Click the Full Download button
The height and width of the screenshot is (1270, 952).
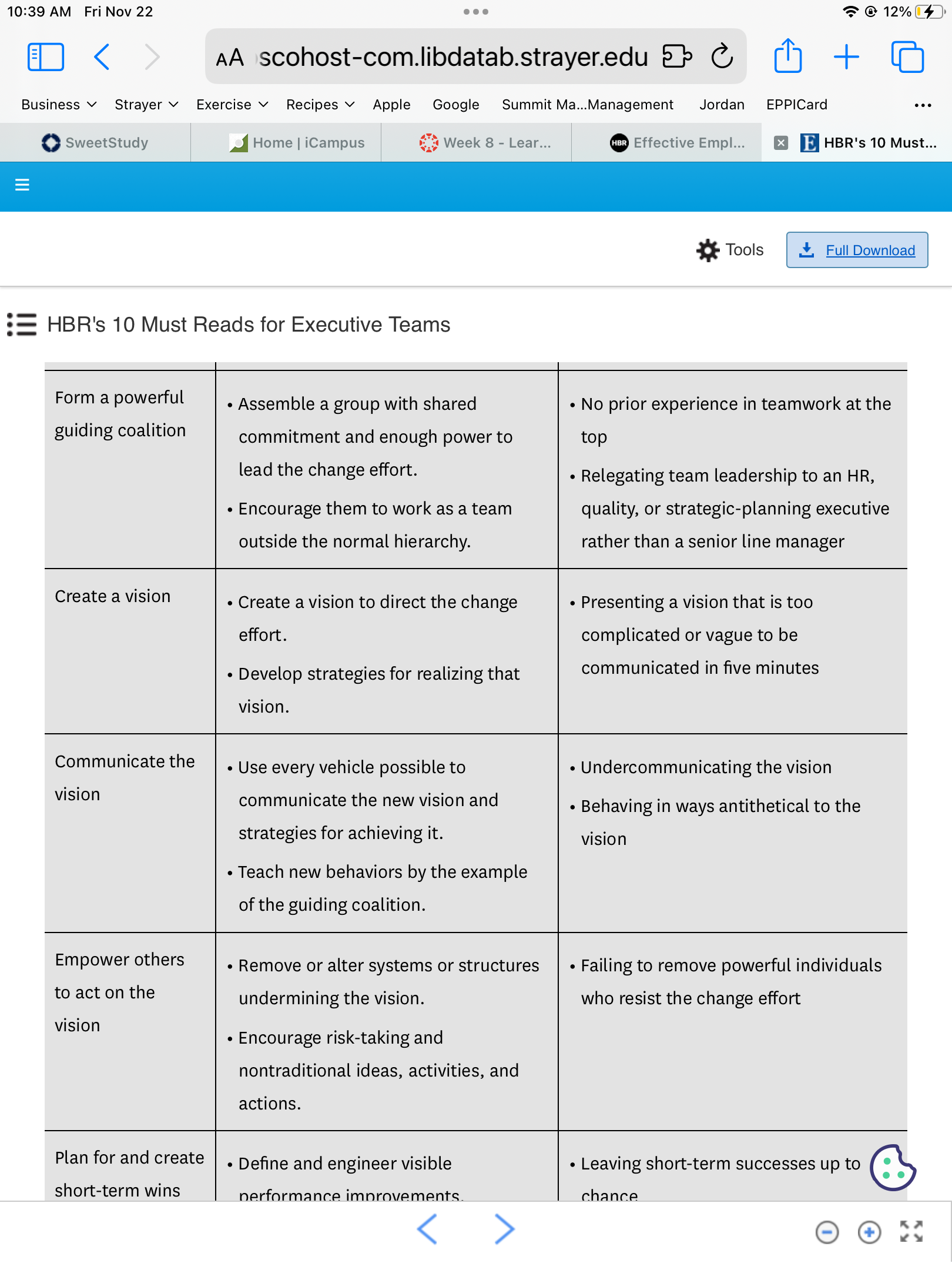pos(857,250)
